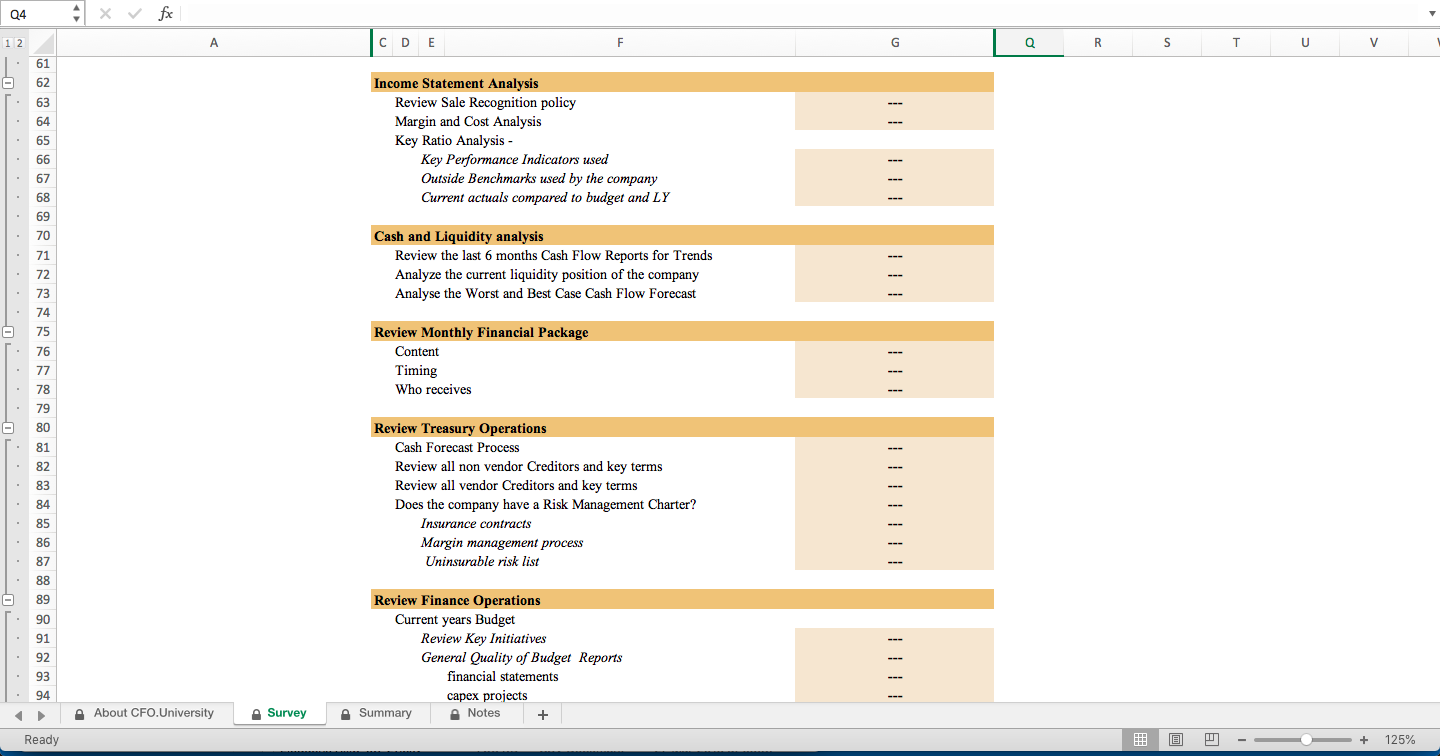This screenshot has width=1440, height=756.
Task: Select column C header
Action: [384, 42]
